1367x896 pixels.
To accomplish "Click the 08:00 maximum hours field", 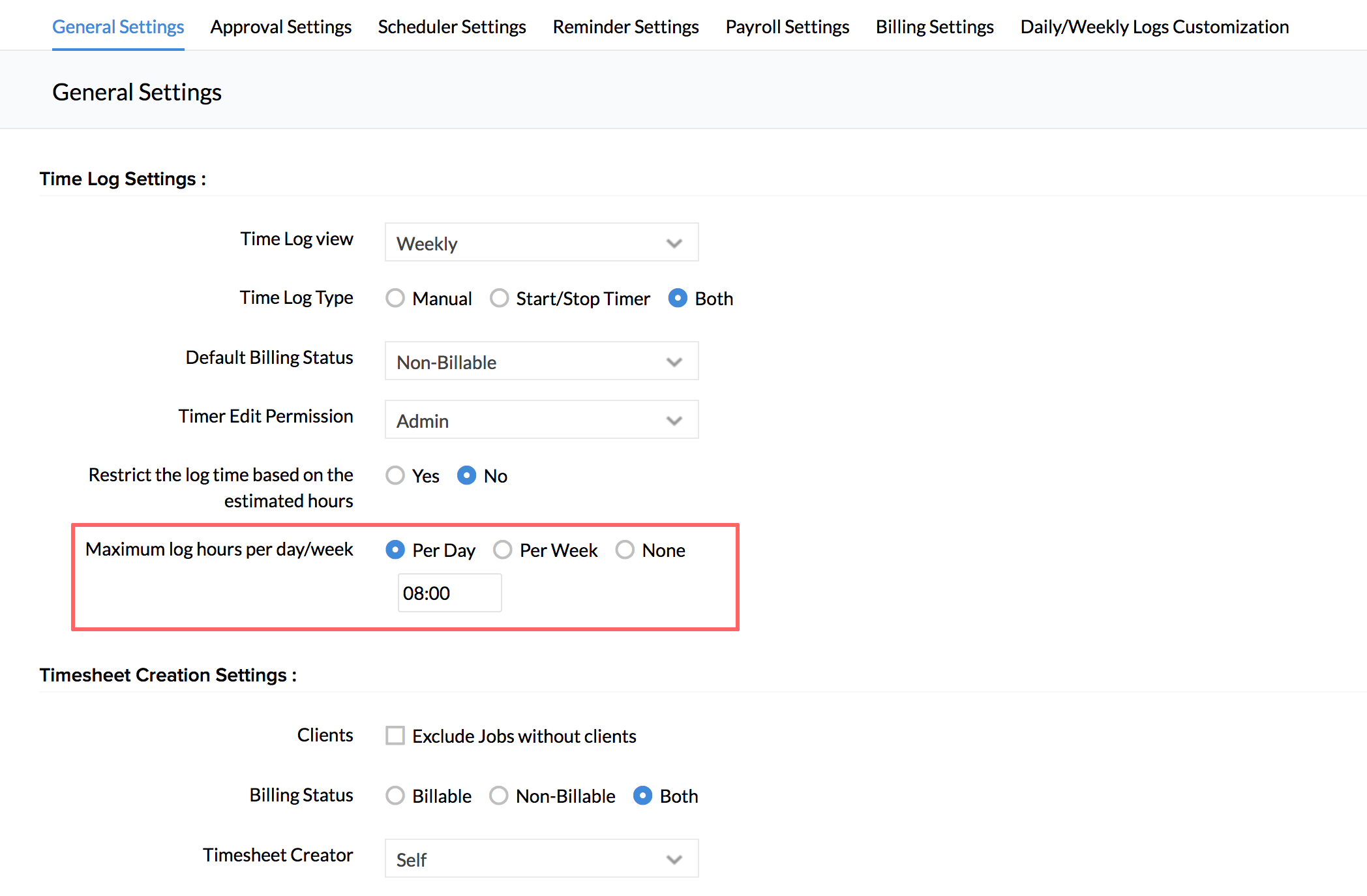I will point(449,593).
